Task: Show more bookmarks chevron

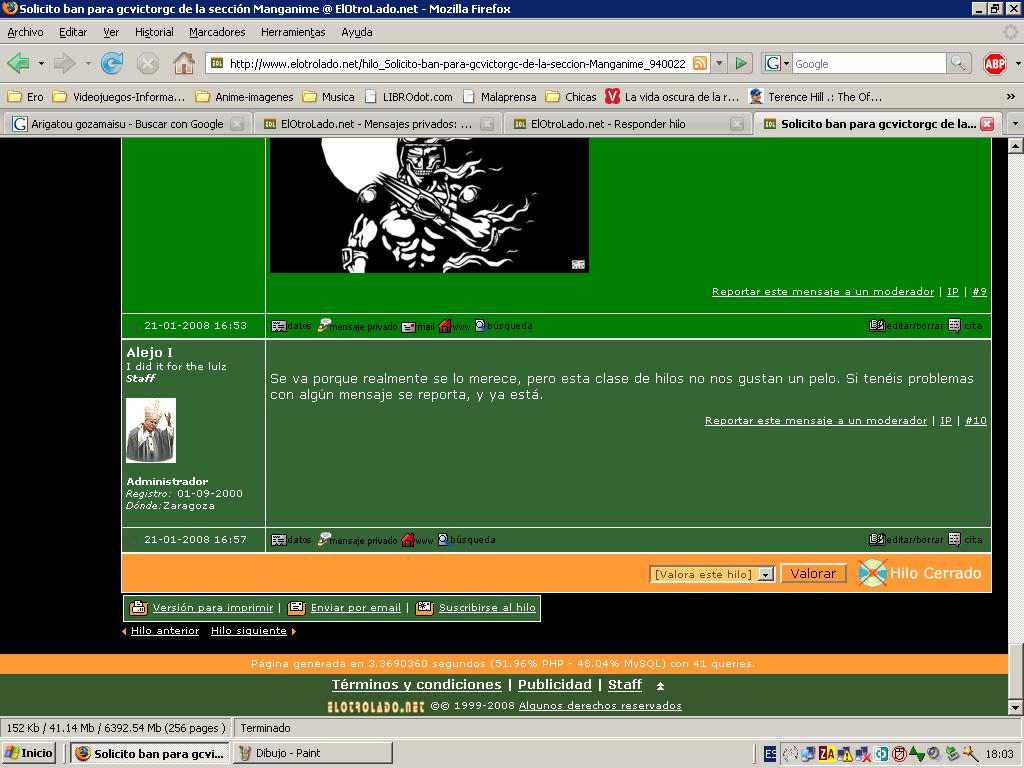Action: 1010,97
